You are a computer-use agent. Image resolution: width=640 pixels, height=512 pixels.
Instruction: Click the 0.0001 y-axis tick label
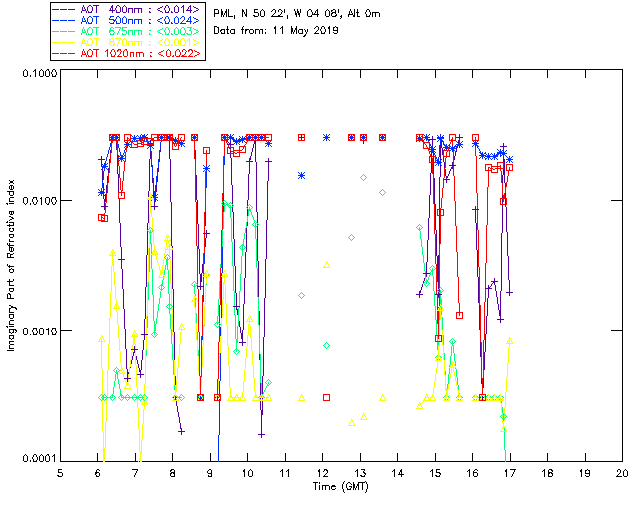(37, 458)
